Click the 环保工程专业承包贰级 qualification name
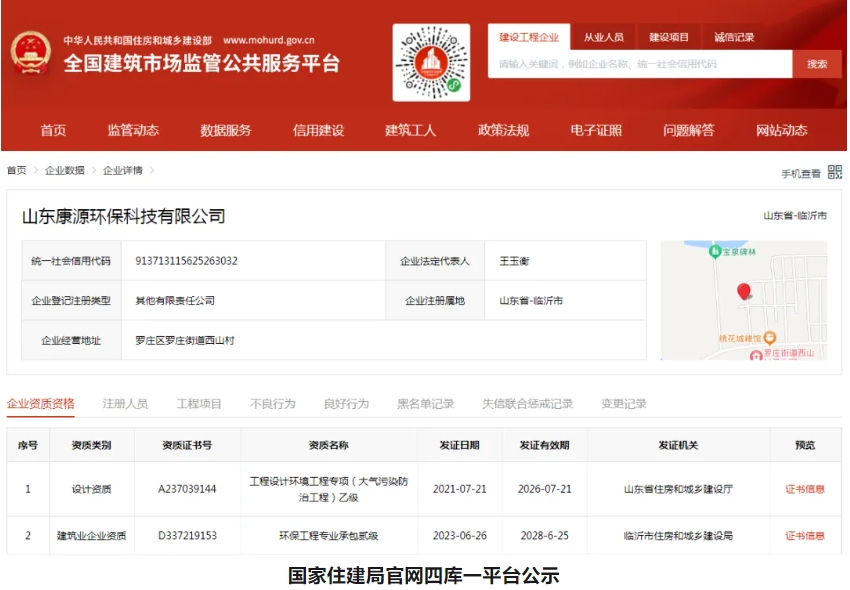The height and width of the screenshot is (590, 850). [x=329, y=536]
